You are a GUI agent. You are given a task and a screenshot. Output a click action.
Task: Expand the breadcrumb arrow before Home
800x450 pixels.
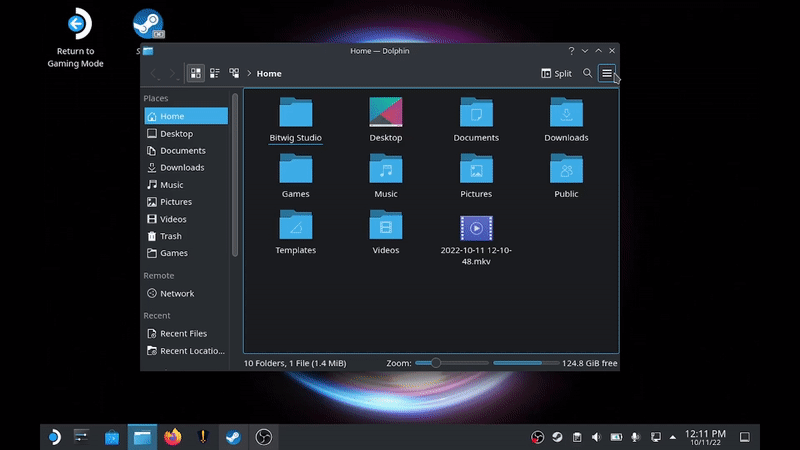[249, 74]
